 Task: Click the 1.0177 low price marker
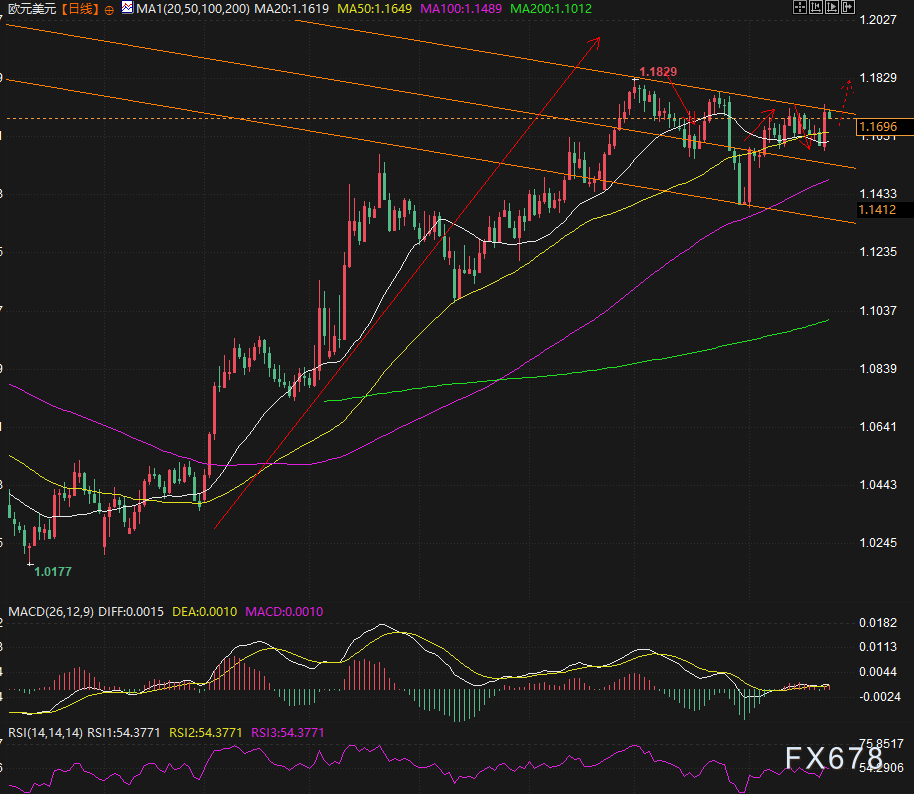tap(52, 571)
